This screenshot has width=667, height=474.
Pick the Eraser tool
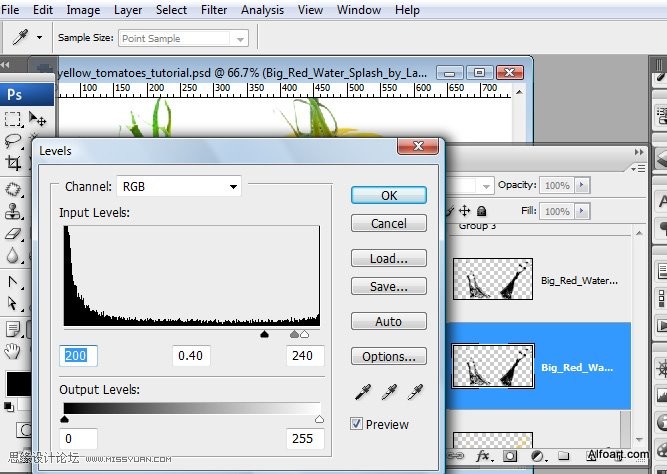pyautogui.click(x=13, y=233)
